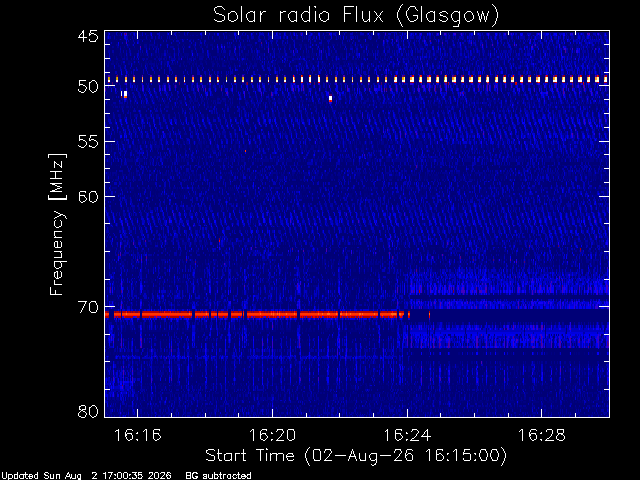640x480 pixels.
Task: Click the 55 MHz frequency label
Action: (x=88, y=142)
